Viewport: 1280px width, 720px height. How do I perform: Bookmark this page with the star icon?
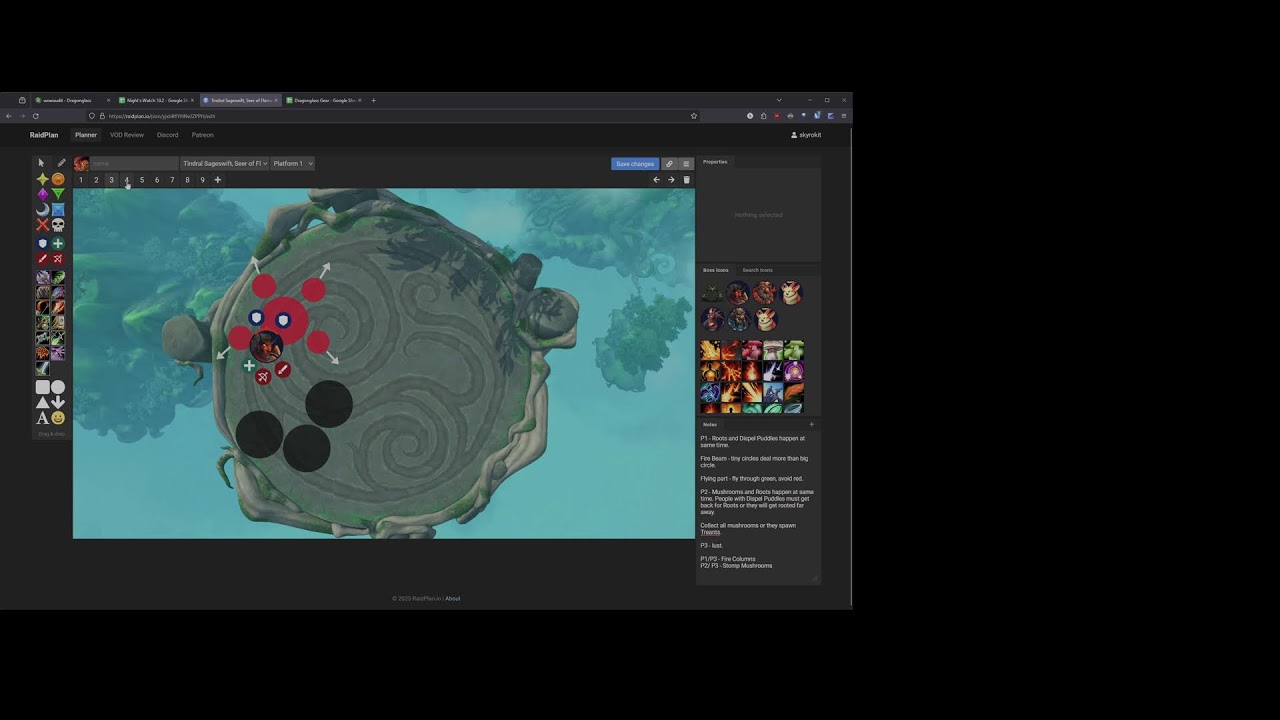[694, 116]
